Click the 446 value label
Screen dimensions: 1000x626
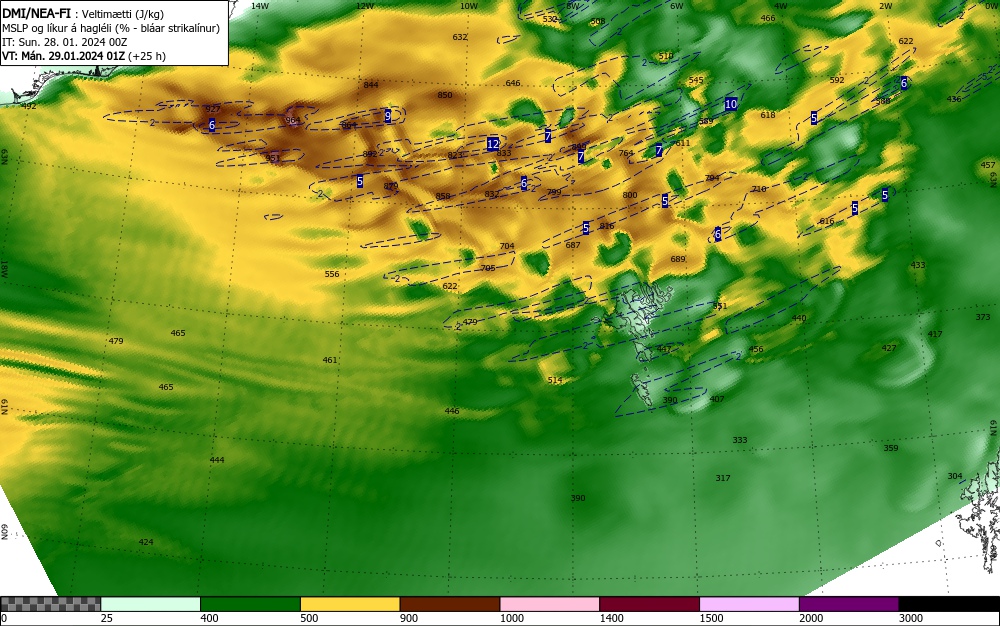452,411
